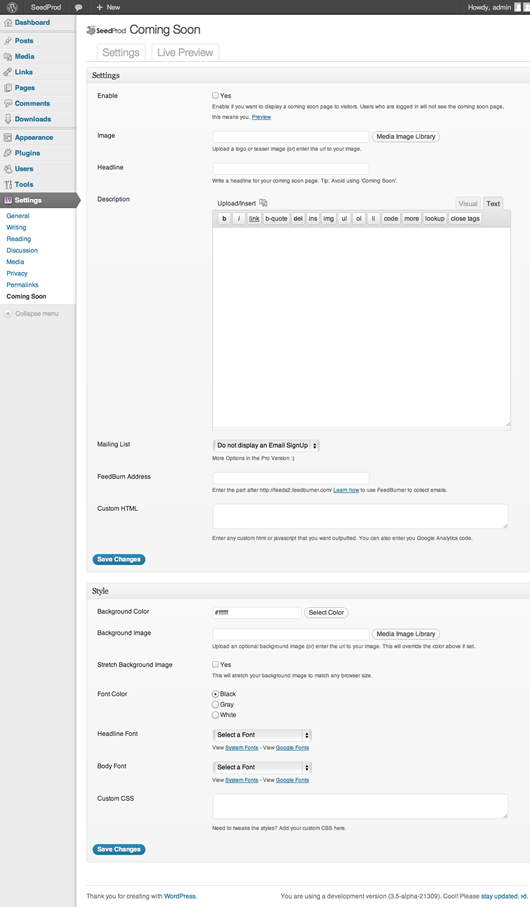The height and width of the screenshot is (907, 530).
Task: Open the comments bubble icon in admin bar
Action: point(79,8)
